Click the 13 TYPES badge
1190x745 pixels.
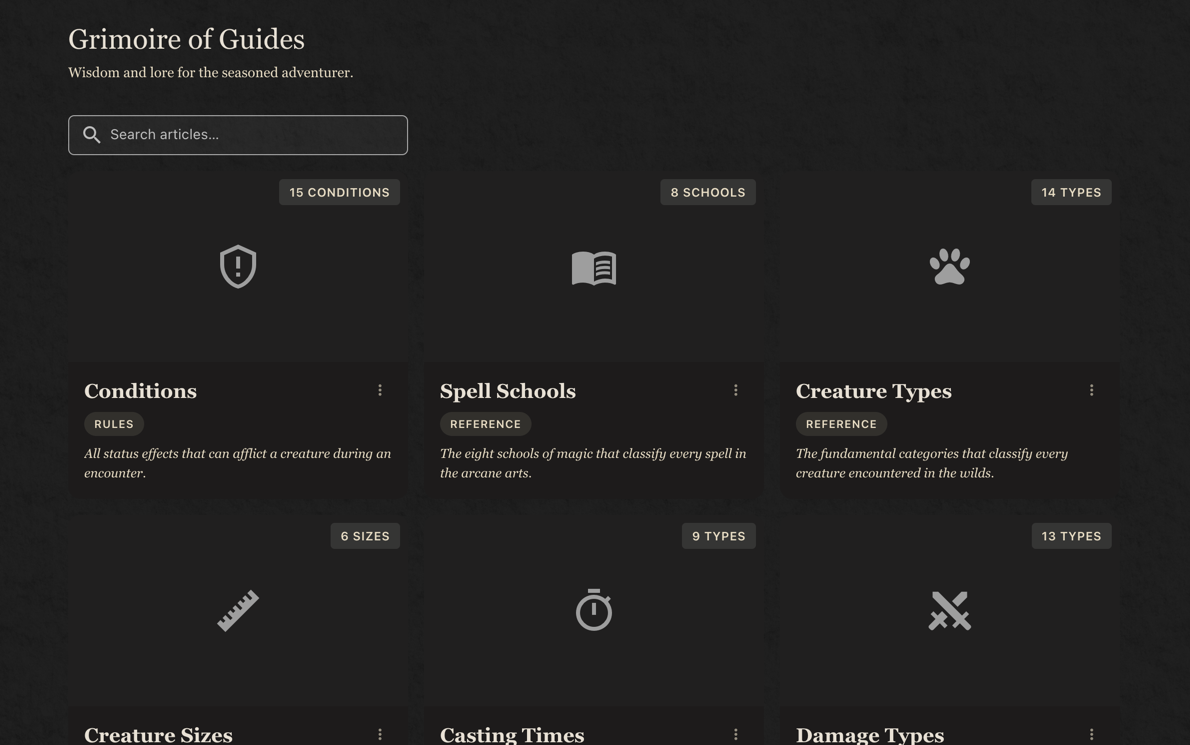tap(1071, 536)
